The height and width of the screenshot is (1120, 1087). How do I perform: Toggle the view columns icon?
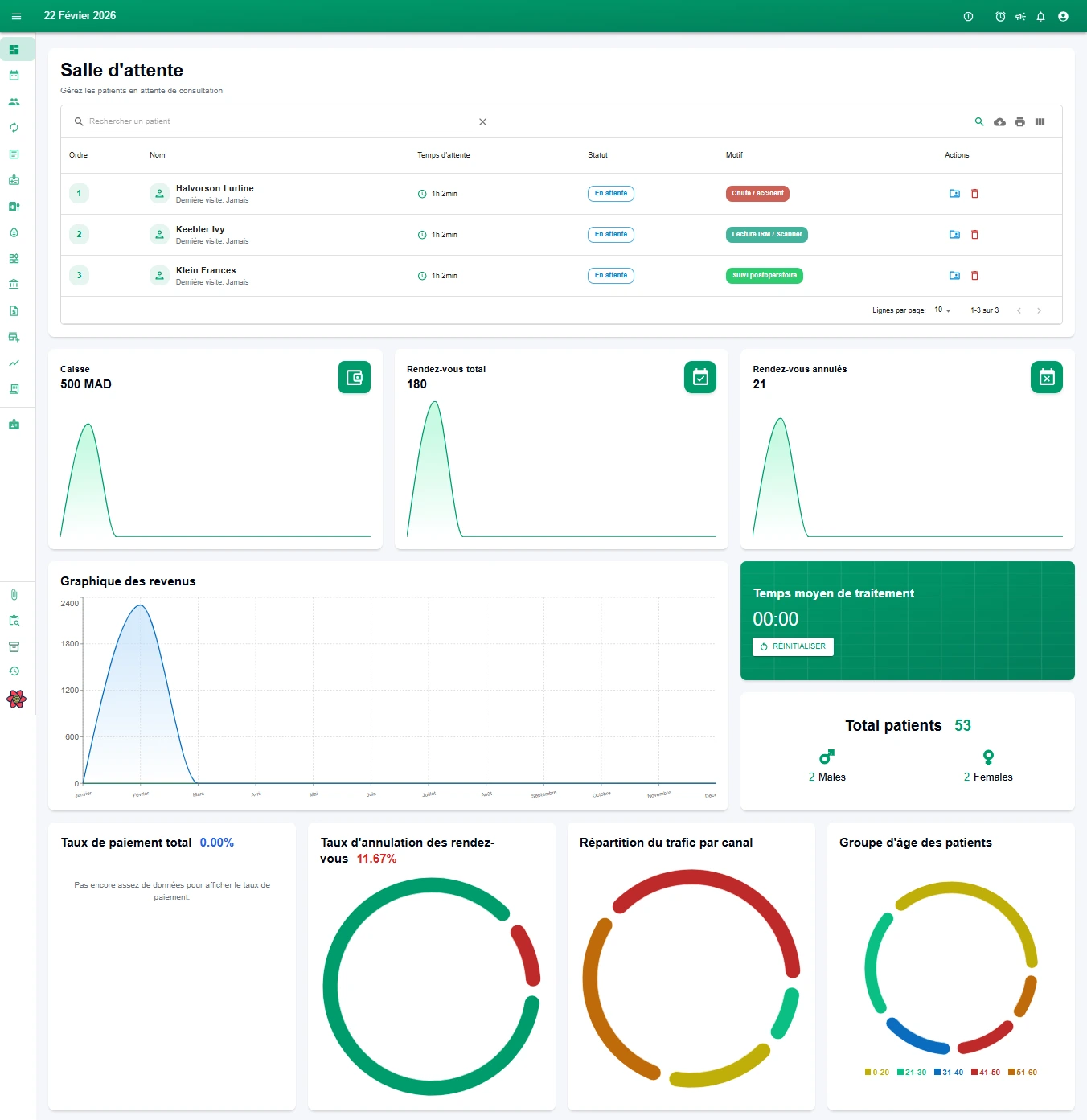1040,122
